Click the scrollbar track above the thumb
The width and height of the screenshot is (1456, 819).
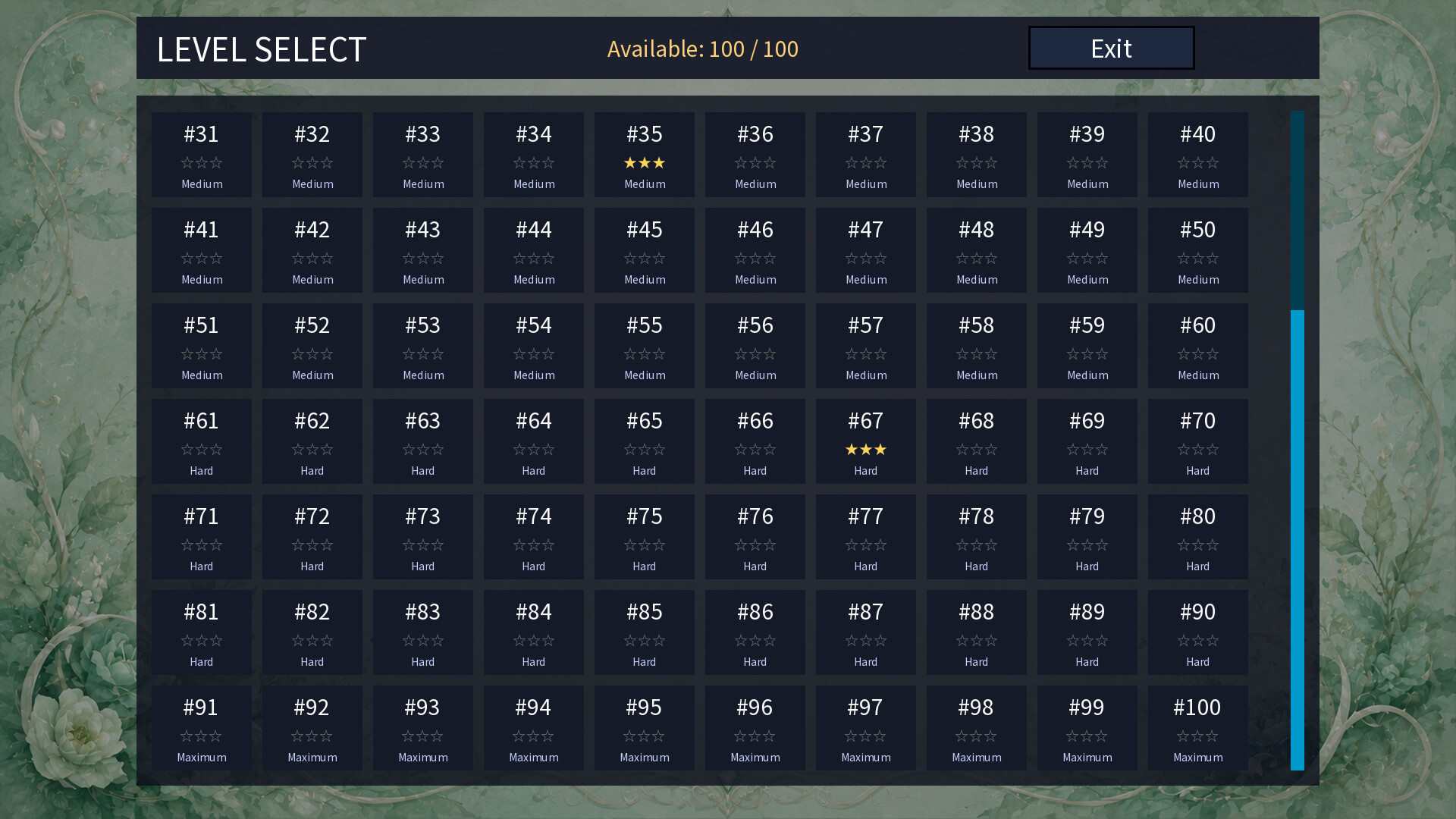click(1298, 210)
